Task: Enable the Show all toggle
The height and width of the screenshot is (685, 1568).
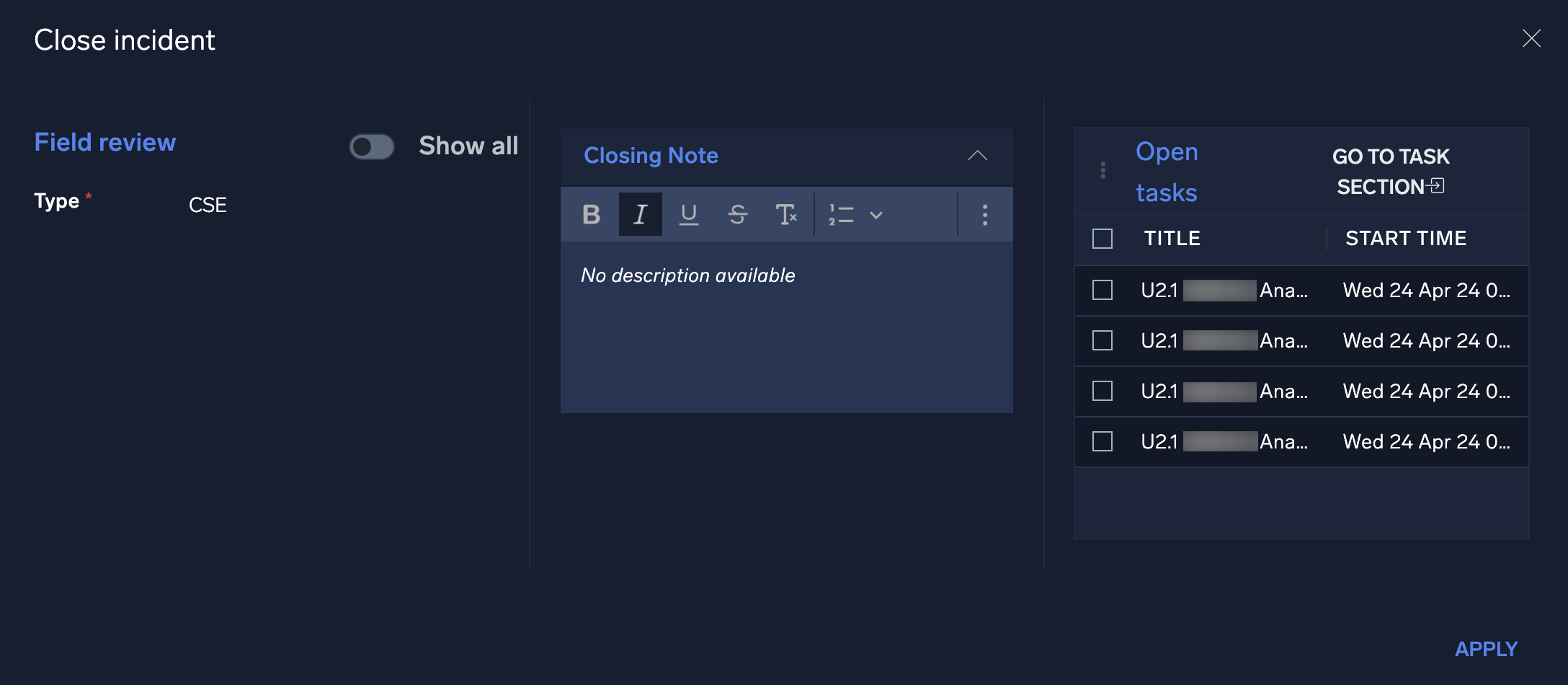Action: tap(371, 146)
